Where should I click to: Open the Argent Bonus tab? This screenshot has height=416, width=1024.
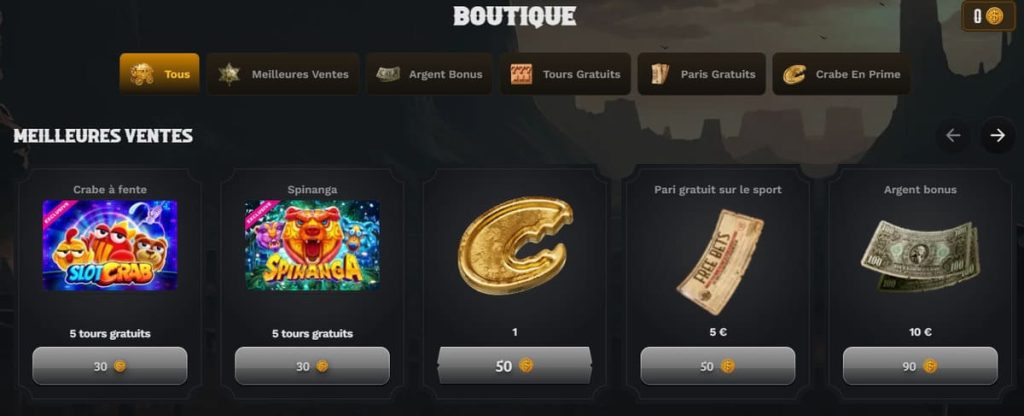(x=429, y=74)
